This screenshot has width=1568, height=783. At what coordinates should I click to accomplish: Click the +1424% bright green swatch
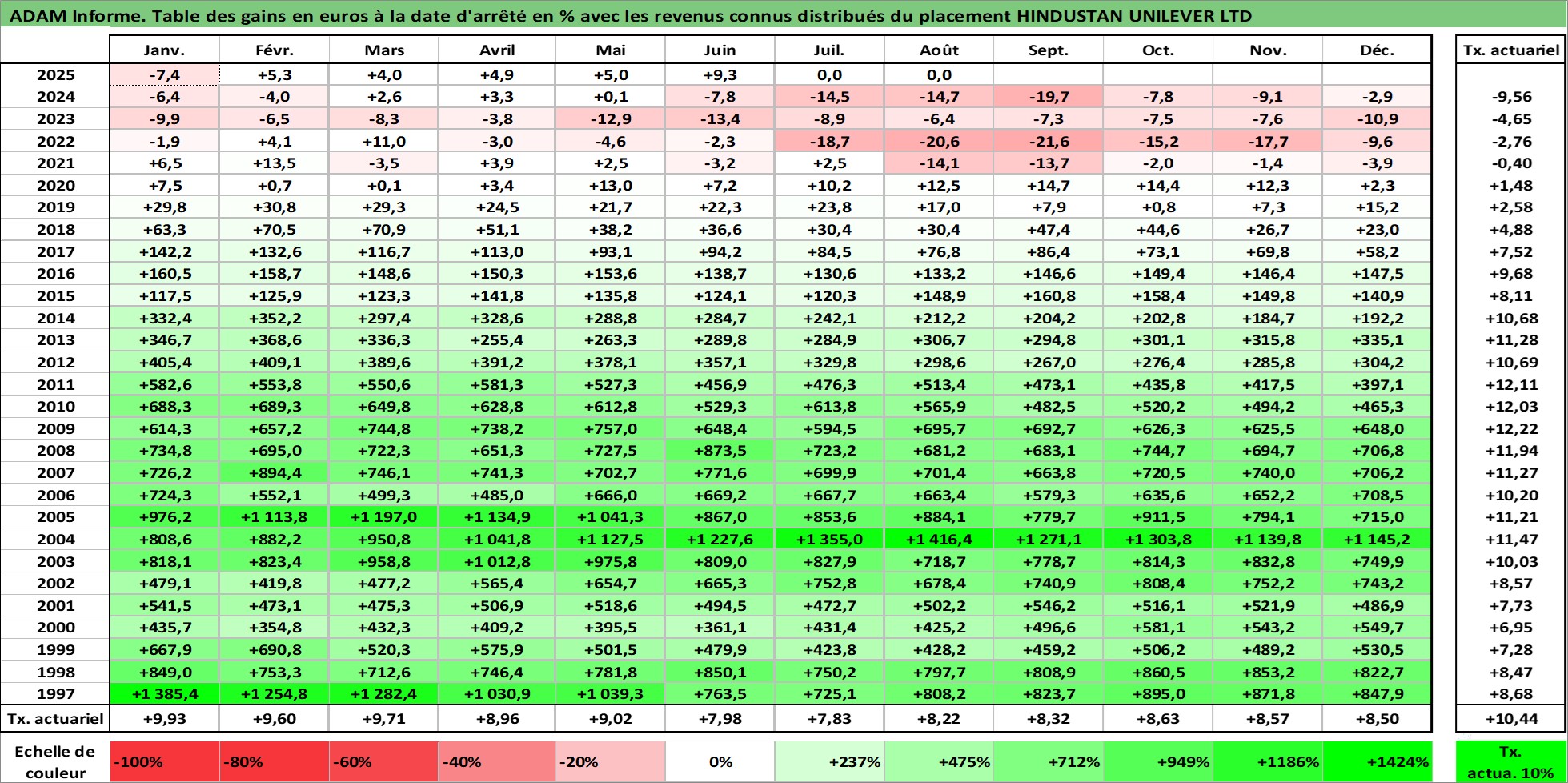[1378, 762]
